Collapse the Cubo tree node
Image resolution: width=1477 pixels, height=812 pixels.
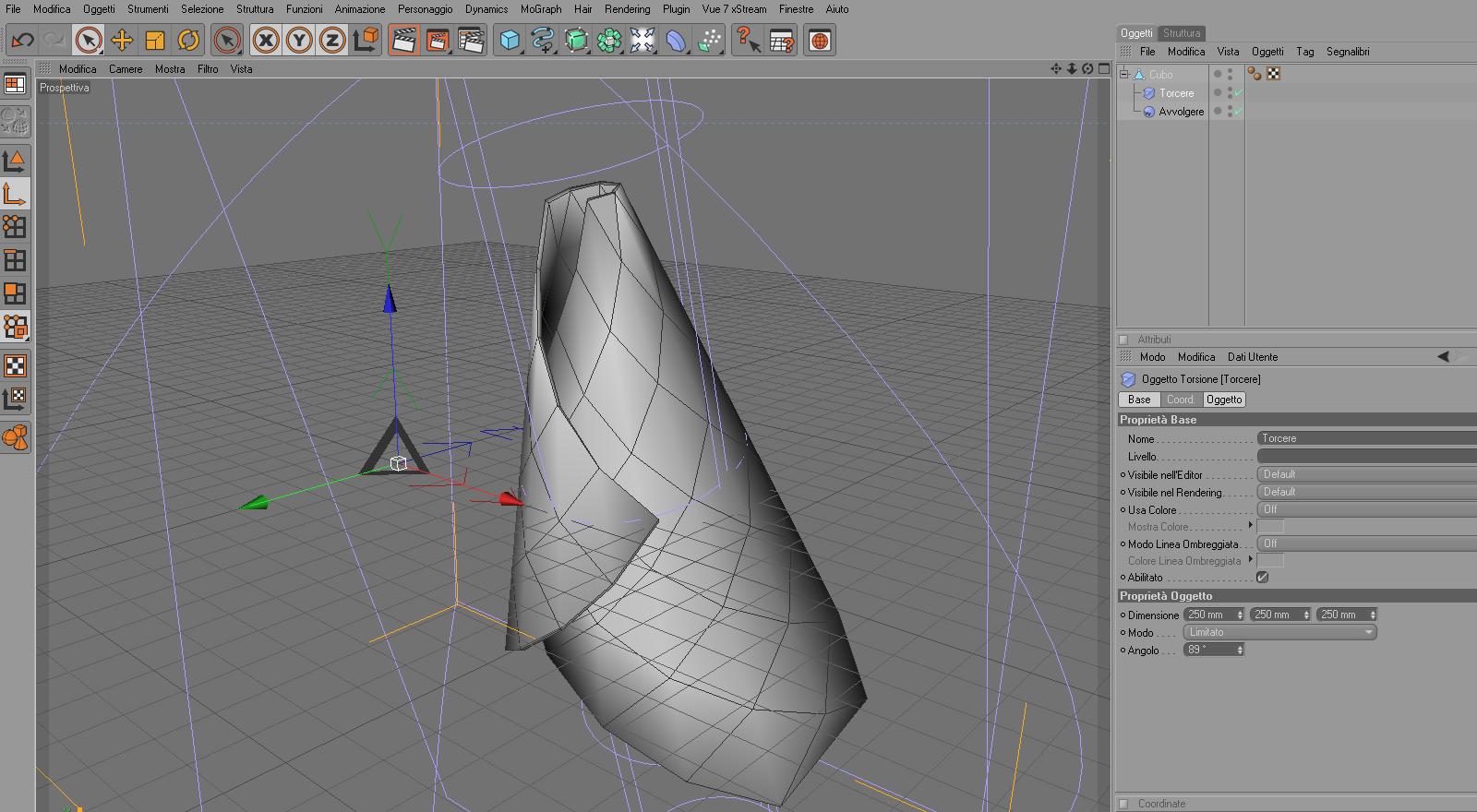click(x=1124, y=75)
